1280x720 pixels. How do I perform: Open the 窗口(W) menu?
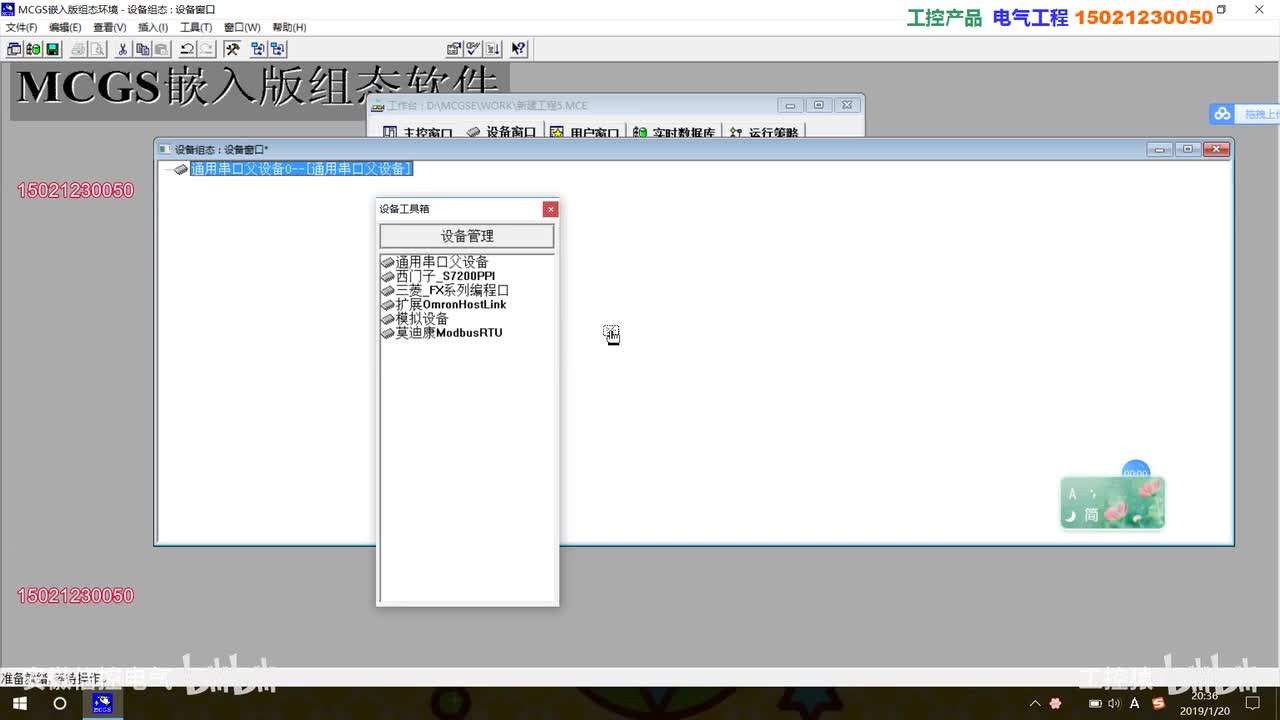(242, 28)
